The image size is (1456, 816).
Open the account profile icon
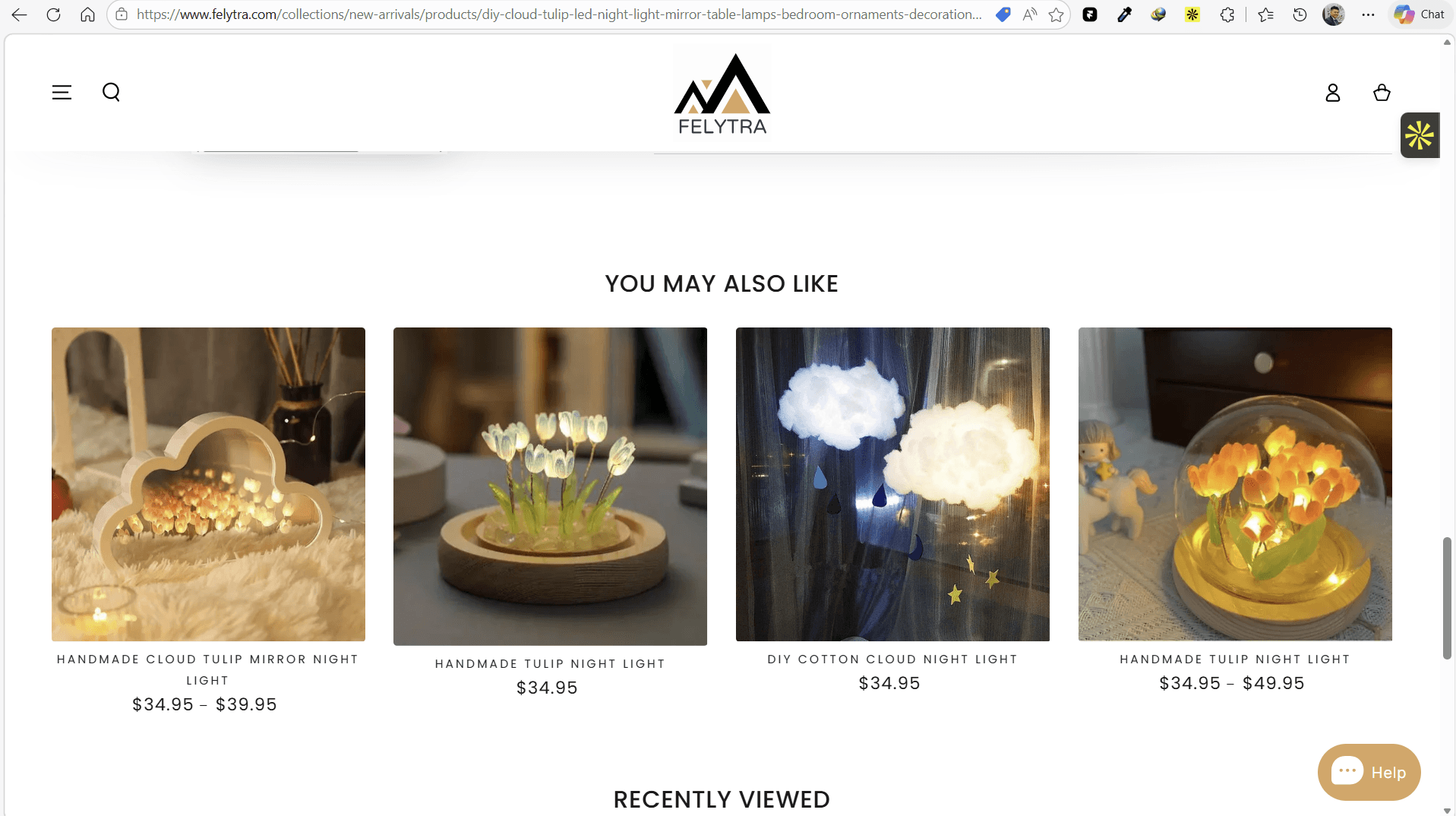click(x=1332, y=93)
